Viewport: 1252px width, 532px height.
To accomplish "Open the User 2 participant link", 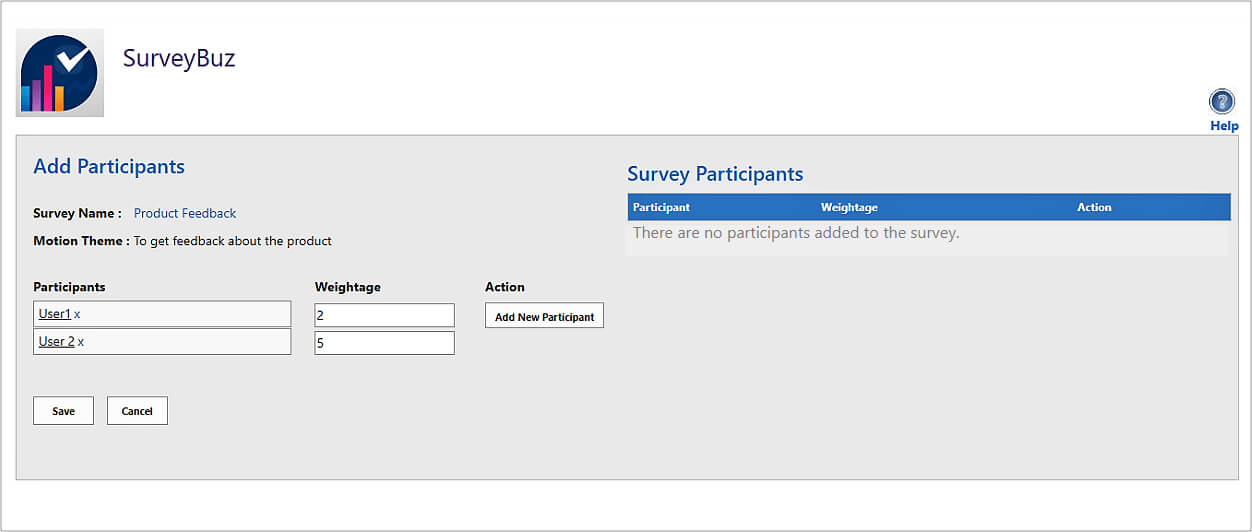I will point(56,342).
